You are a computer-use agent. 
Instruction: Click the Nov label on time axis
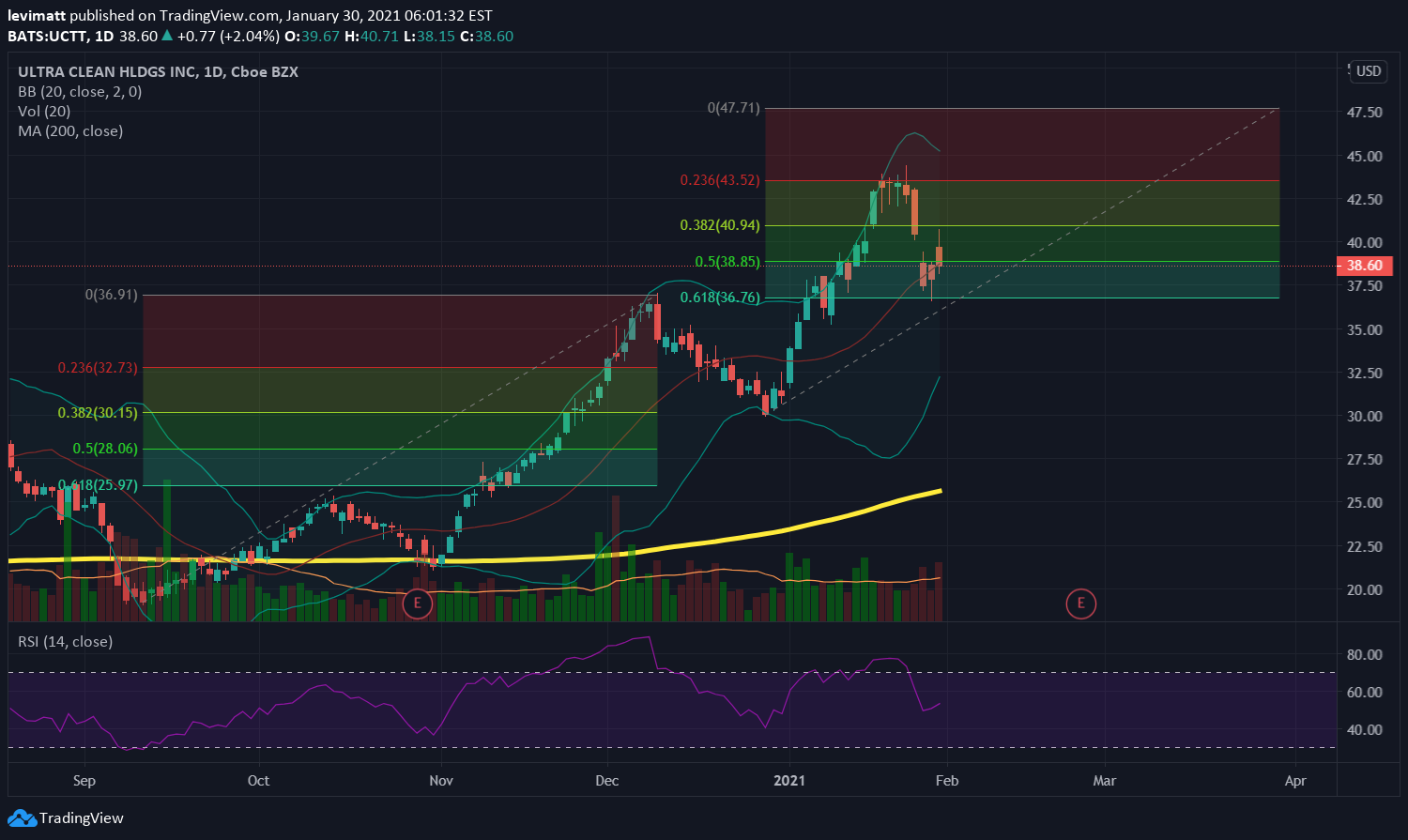point(441,781)
